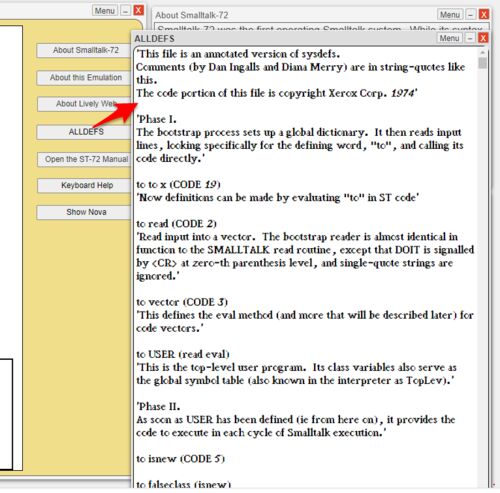The image size is (500, 493).
Task: Minimize the ALLDEFS window
Action: pyautogui.click(x=470, y=38)
